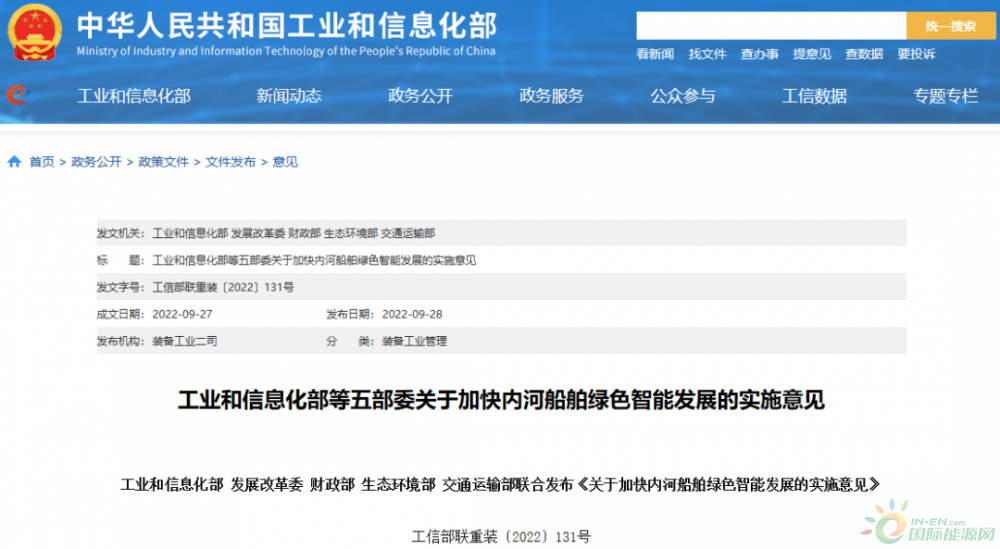Open the 要投诉 quick link
The image size is (1000, 549).
point(916,54)
